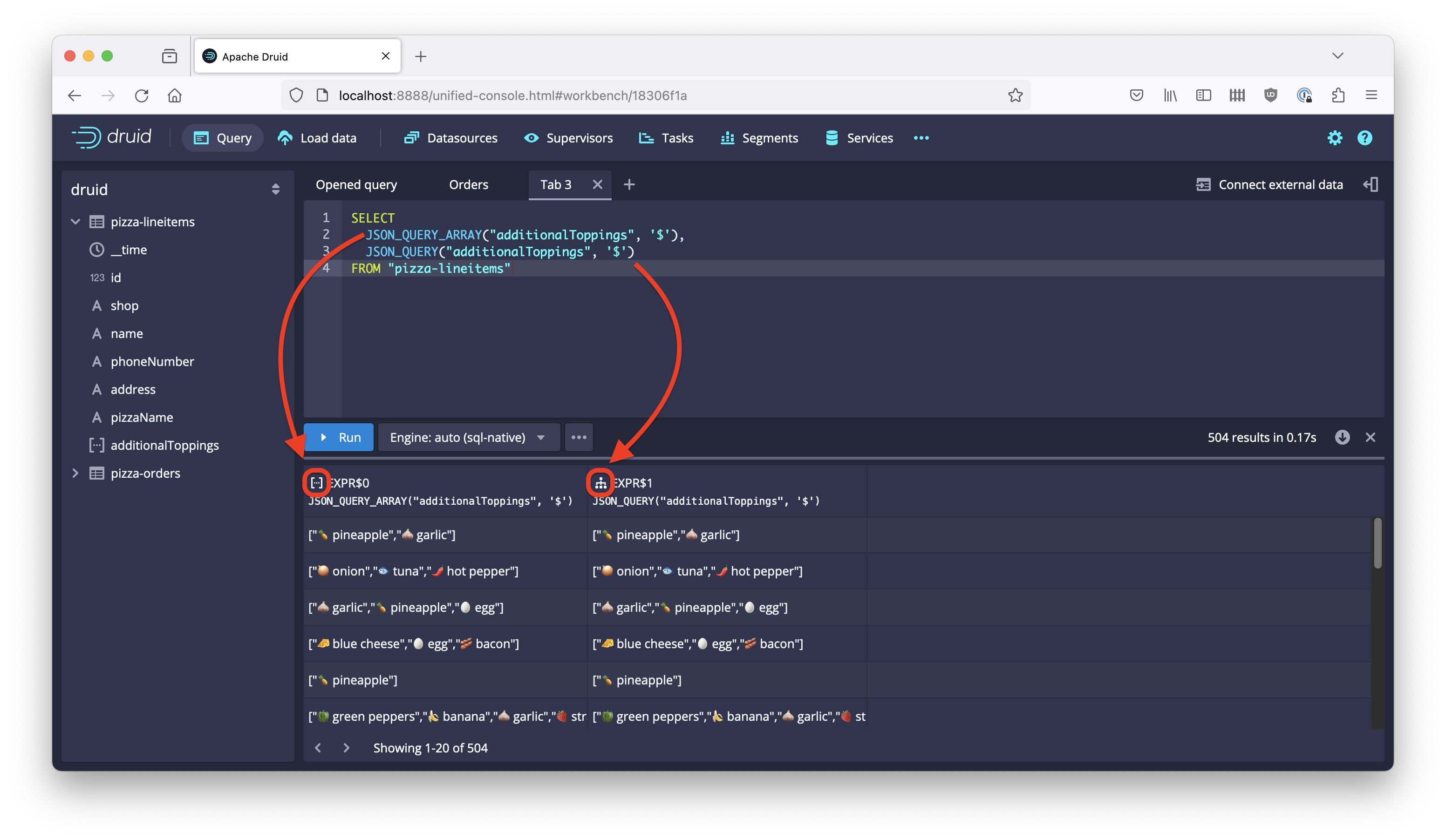1446x840 pixels.
Task: Click the help question mark icon
Action: click(x=1364, y=138)
